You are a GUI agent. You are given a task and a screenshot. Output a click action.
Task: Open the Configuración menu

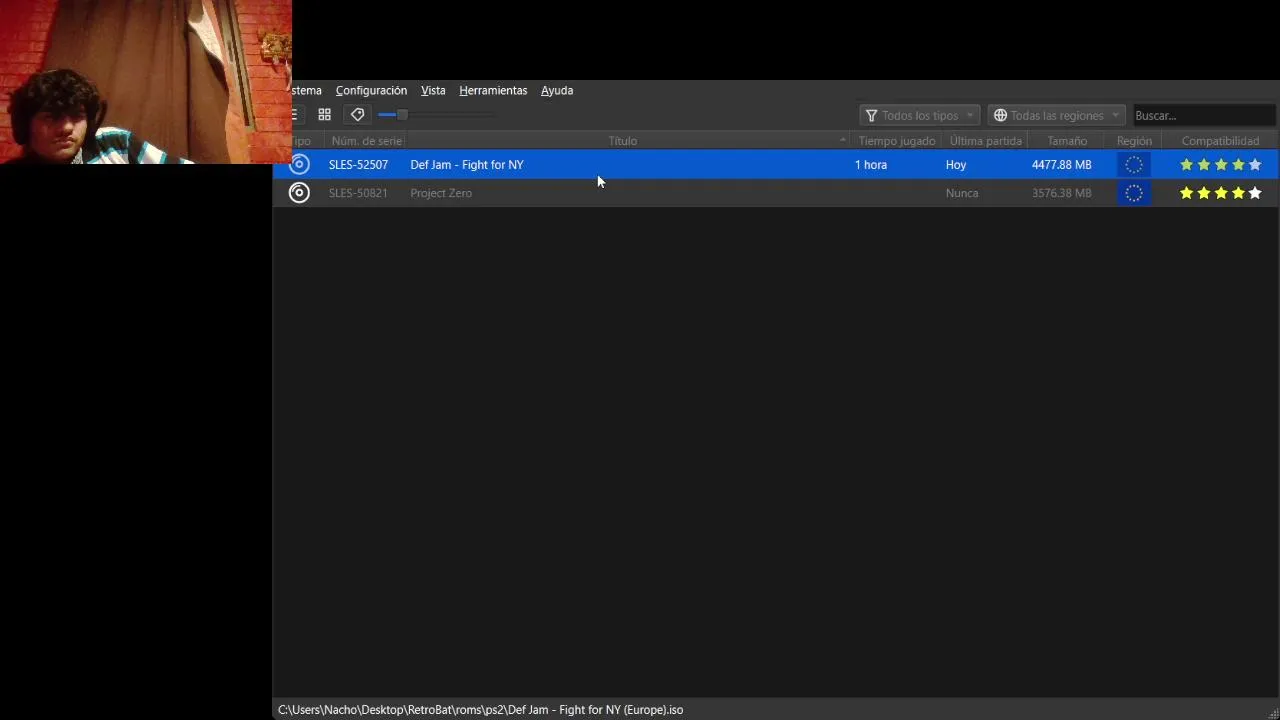(371, 90)
